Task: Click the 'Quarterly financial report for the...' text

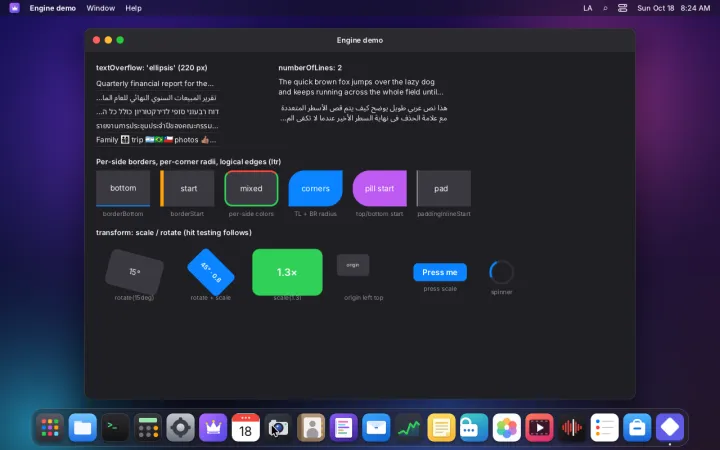Action: click(x=155, y=84)
